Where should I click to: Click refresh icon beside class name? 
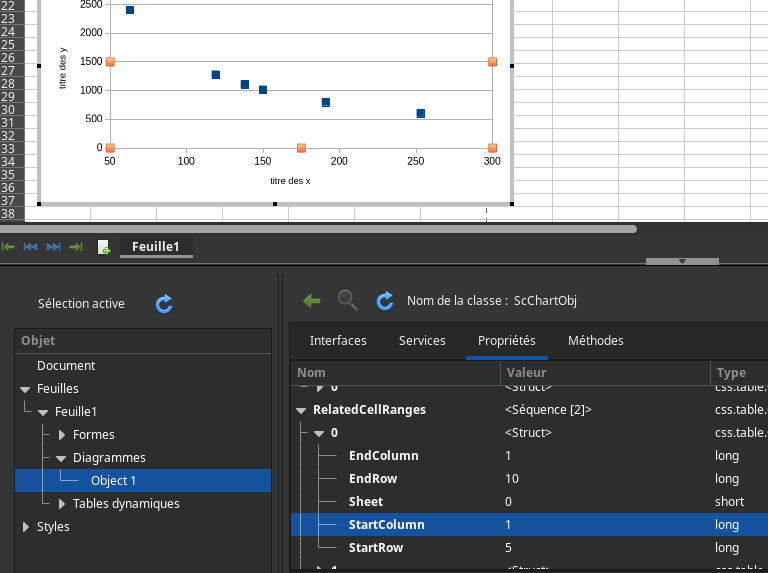click(x=384, y=300)
